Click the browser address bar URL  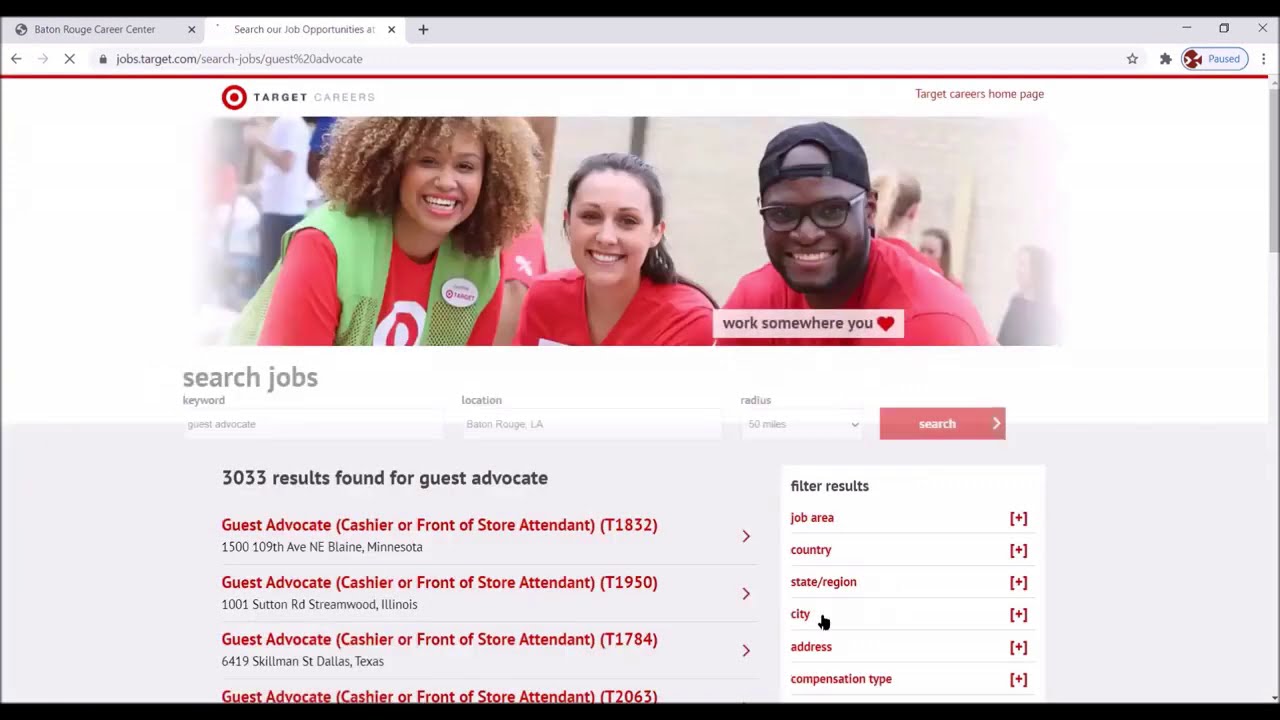239,59
